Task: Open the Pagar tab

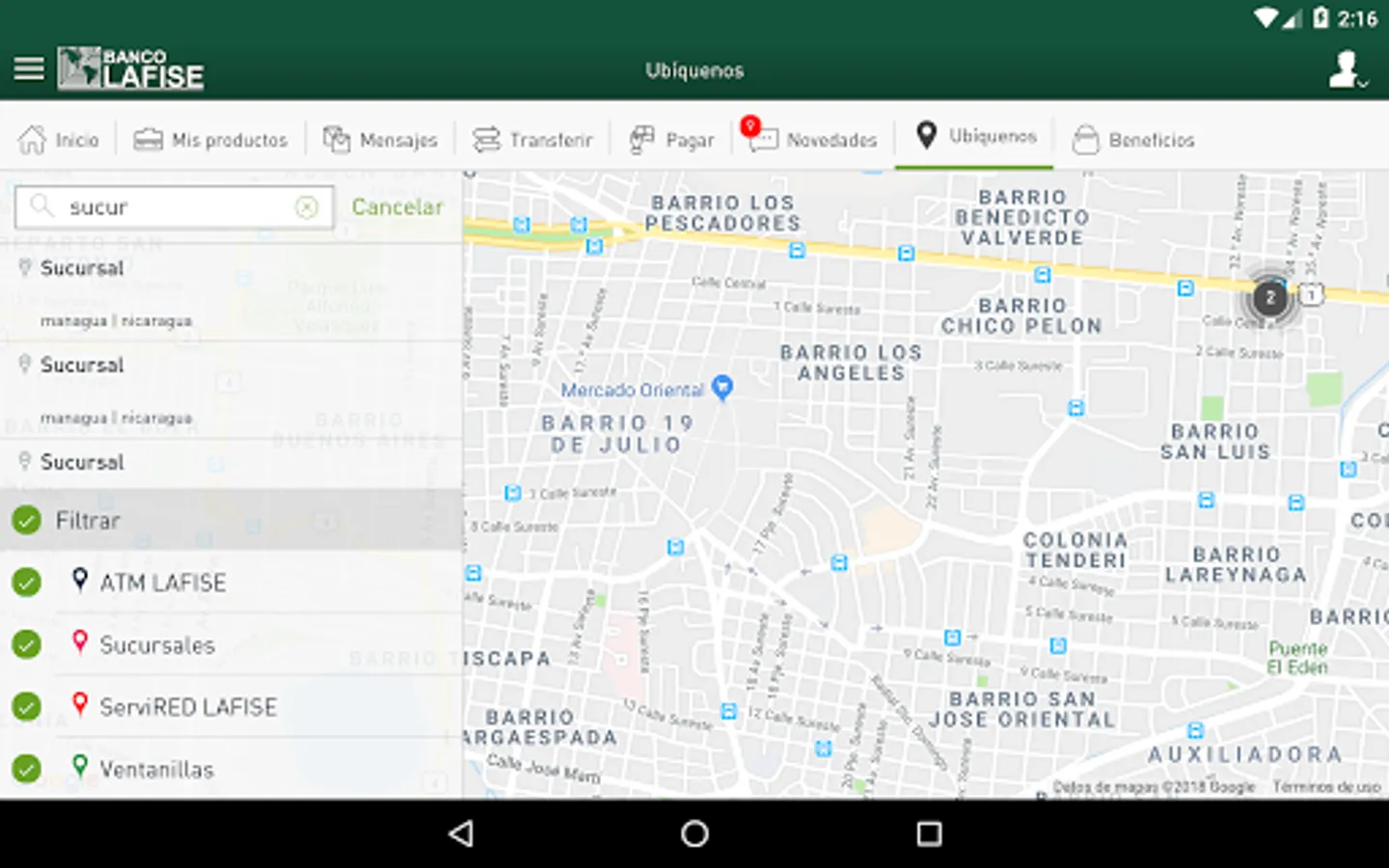Action: tap(671, 140)
